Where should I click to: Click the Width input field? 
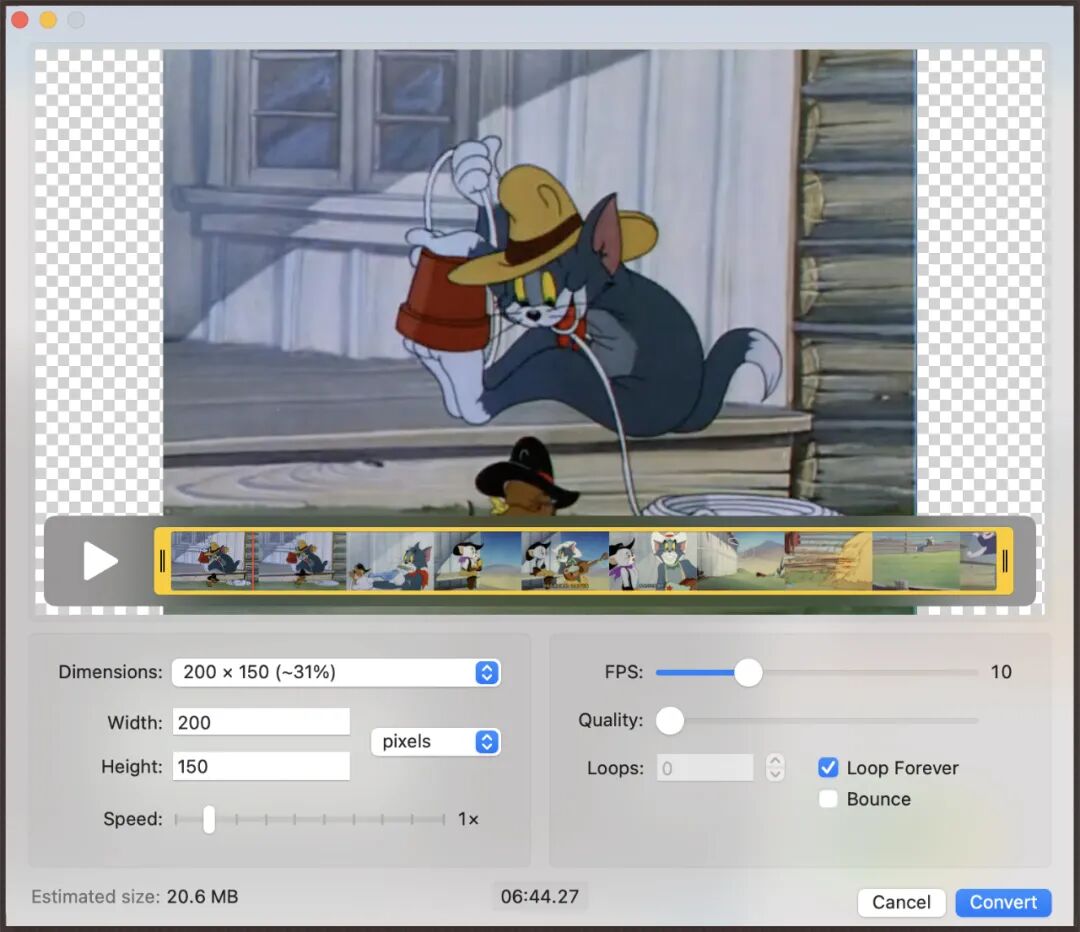click(x=261, y=722)
